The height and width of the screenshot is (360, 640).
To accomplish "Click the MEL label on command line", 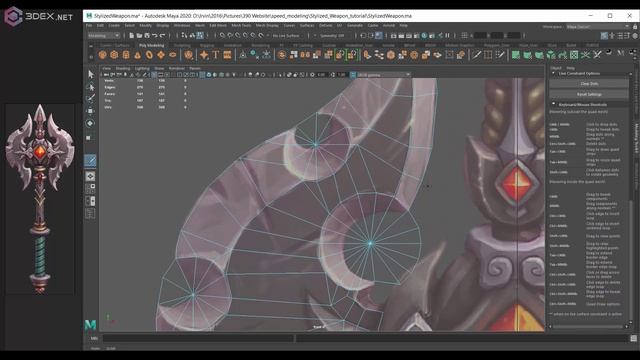I will [94, 338].
